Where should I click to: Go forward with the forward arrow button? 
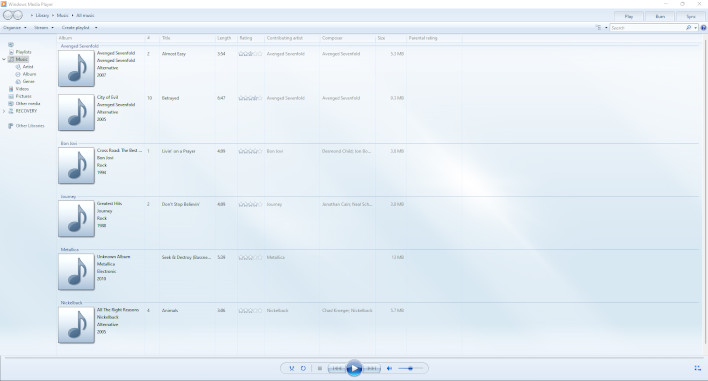point(18,15)
